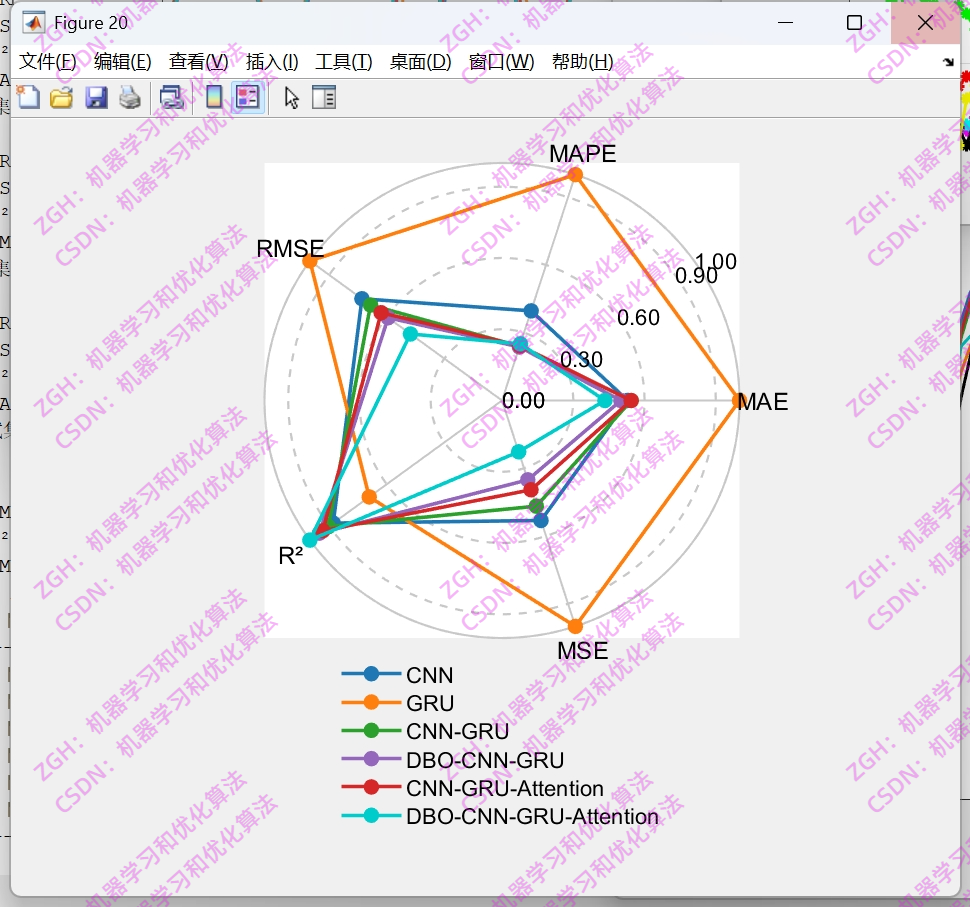Click the DBO-CNN-GRU legend entry
Screen dimensions: 970x907
453,760
